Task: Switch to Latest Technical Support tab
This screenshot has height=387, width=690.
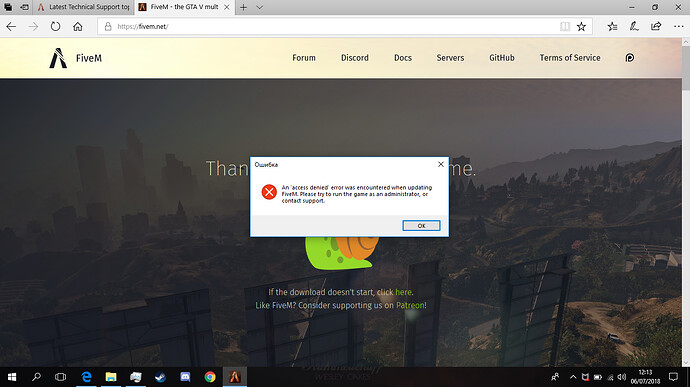Action: [83, 7]
